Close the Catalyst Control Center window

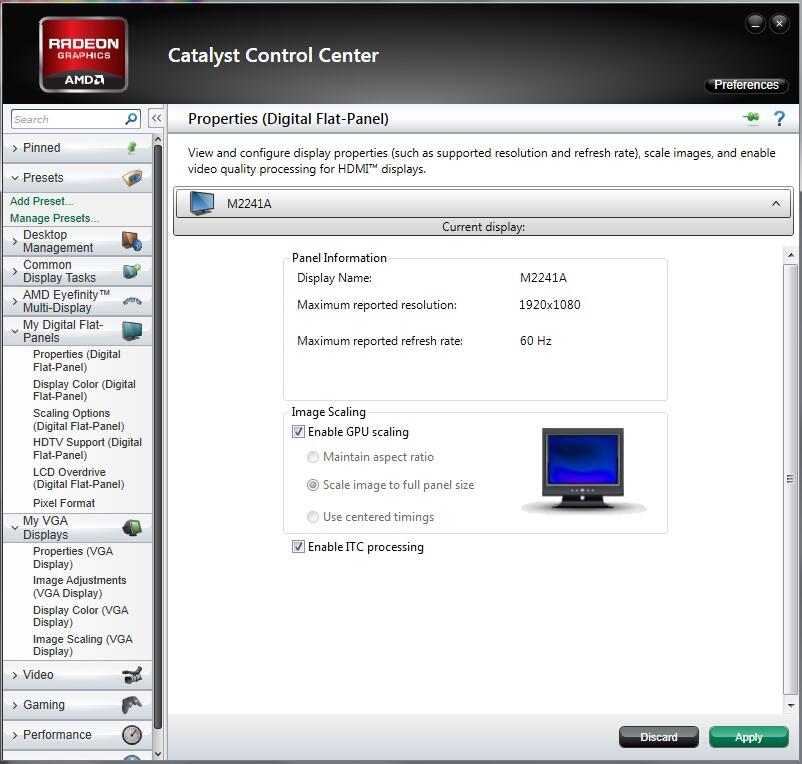tap(779, 24)
